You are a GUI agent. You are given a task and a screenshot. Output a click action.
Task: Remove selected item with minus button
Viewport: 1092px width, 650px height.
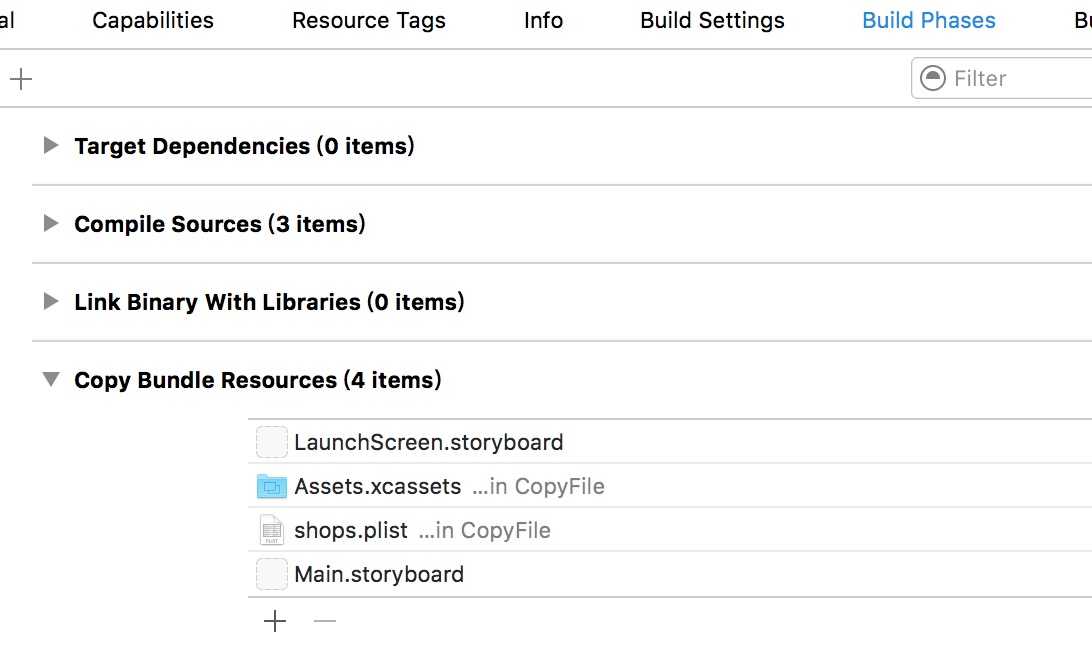(325, 621)
